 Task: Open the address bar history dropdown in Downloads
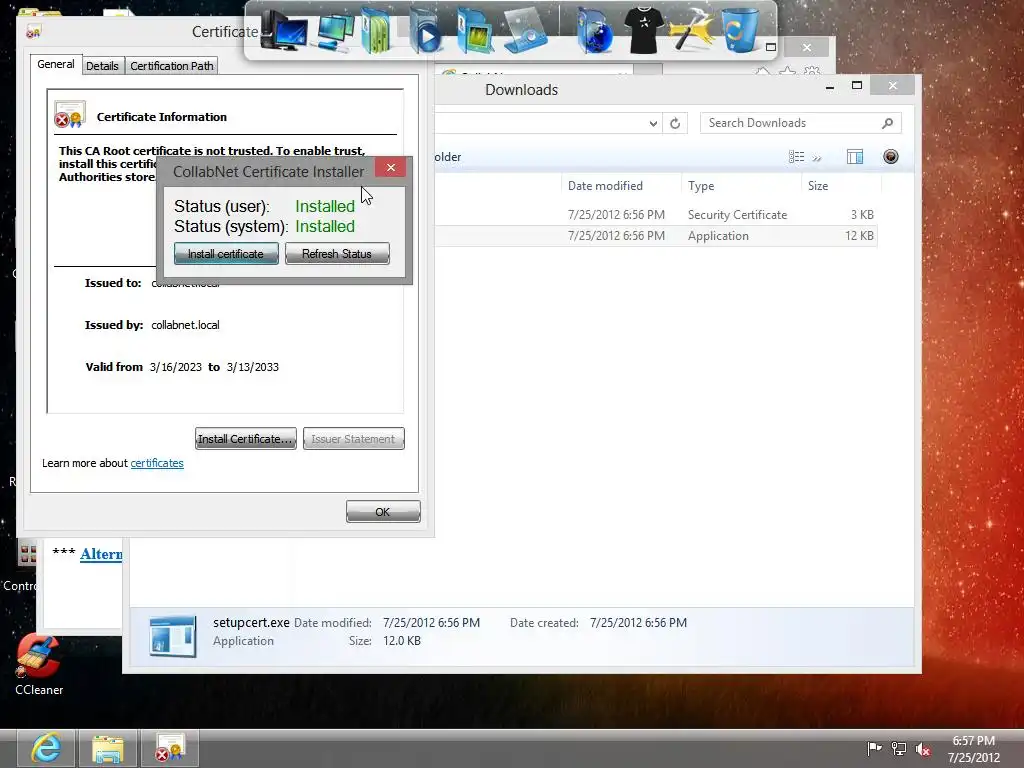point(653,123)
